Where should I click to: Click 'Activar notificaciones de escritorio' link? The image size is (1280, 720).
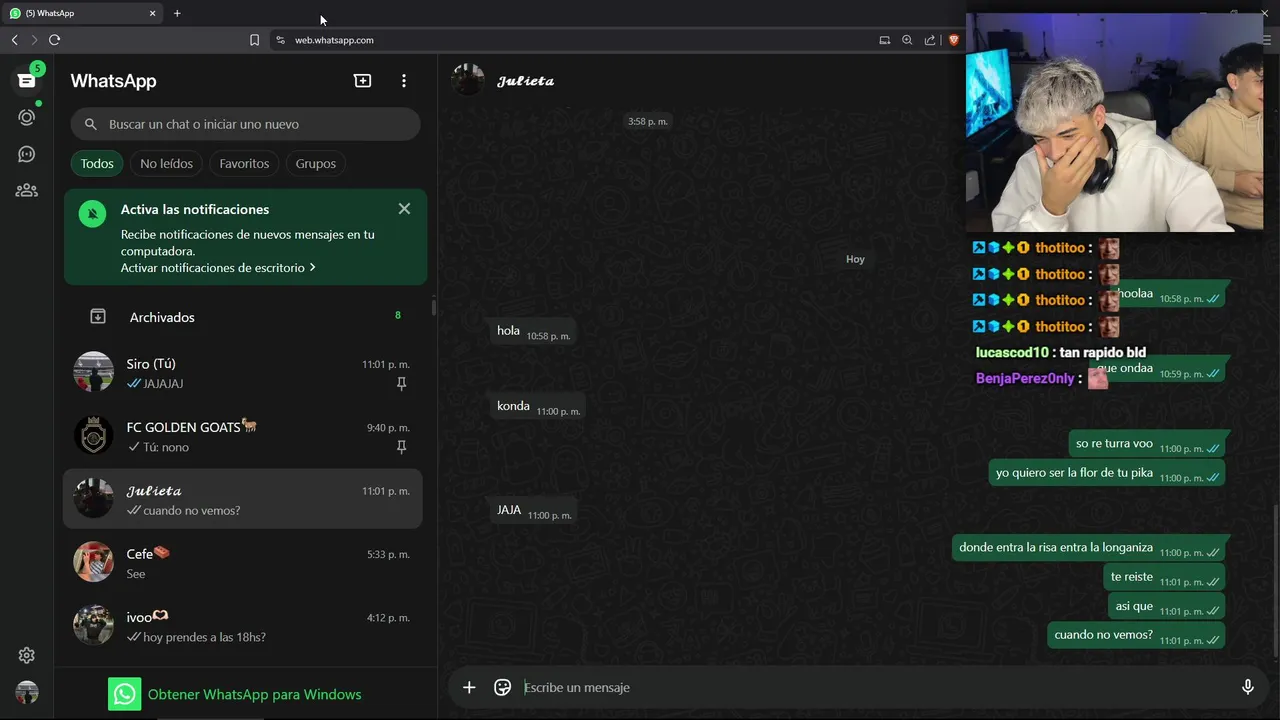(218, 268)
